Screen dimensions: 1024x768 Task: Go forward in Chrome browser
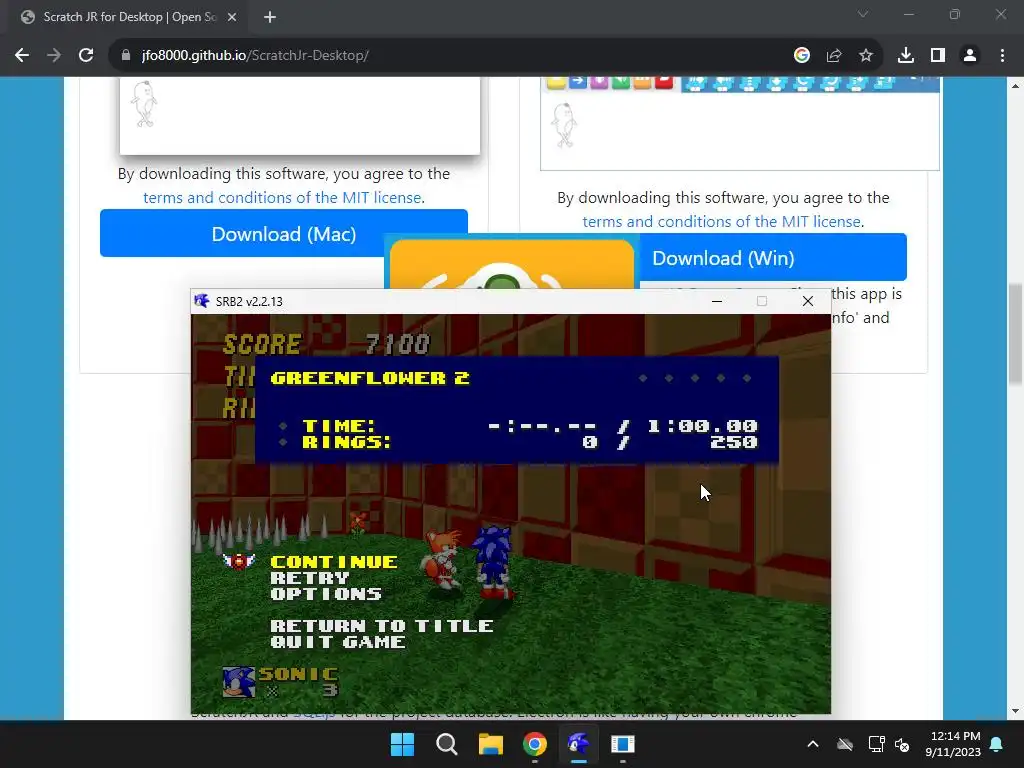pyautogui.click(x=54, y=56)
